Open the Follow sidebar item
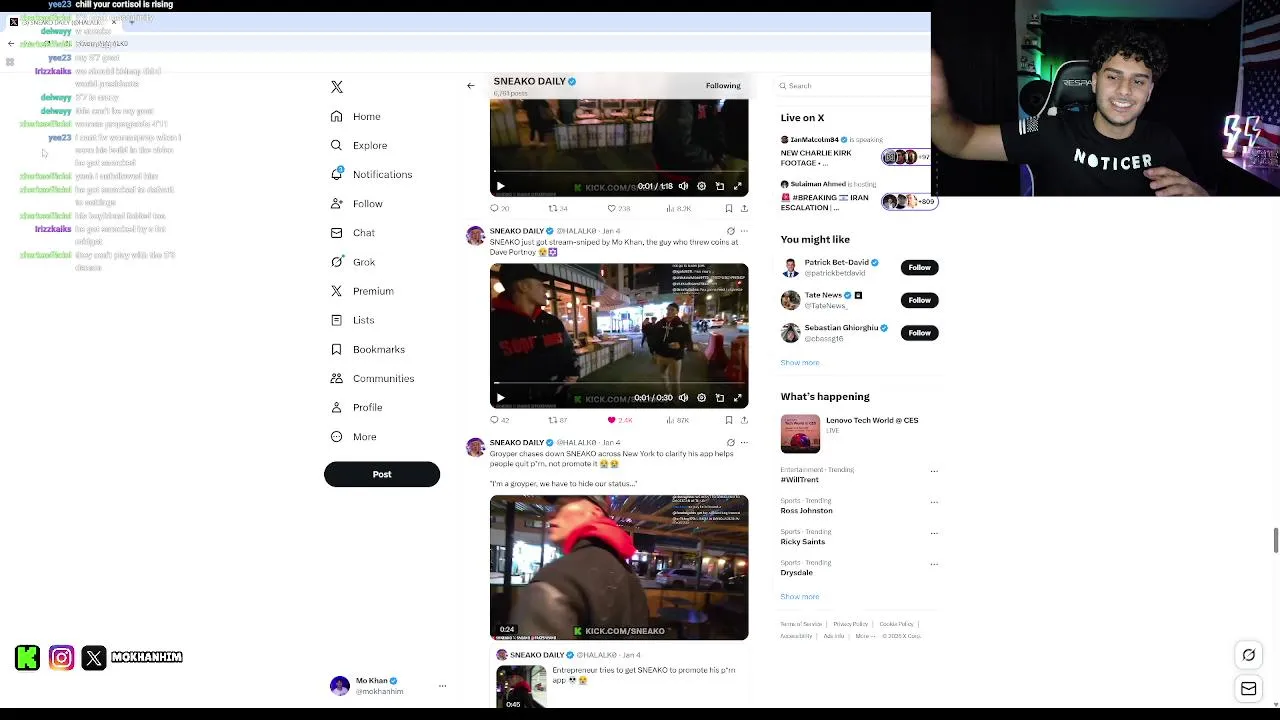Viewport: 1280px width, 720px height. point(357,204)
